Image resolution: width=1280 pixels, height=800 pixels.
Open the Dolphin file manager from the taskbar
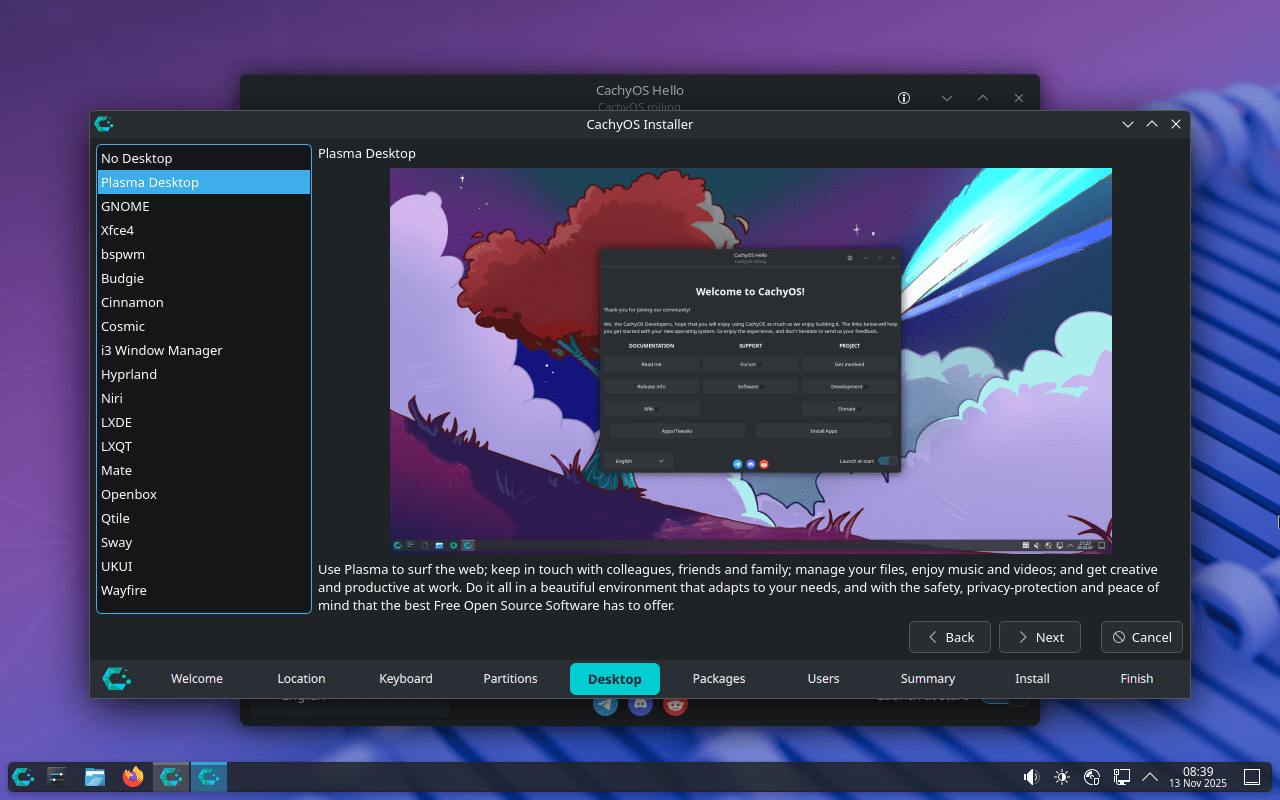94,776
